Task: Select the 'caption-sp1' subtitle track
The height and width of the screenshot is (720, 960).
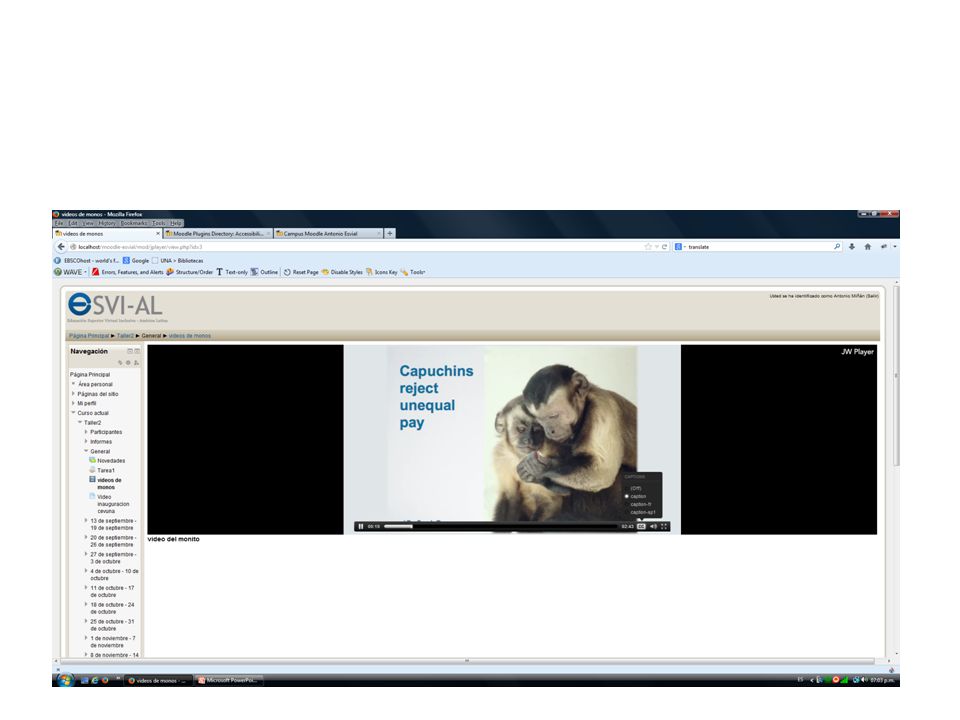Action: pyautogui.click(x=643, y=512)
